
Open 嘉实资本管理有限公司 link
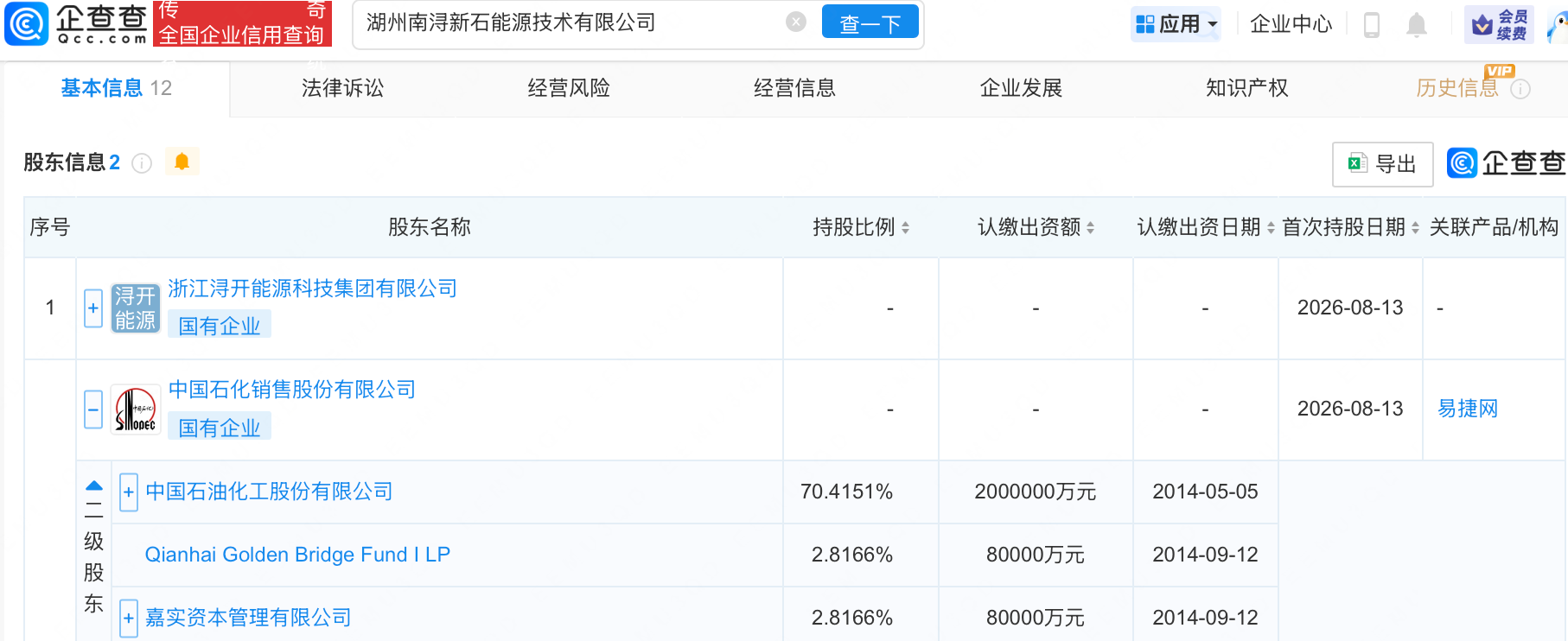pos(248,618)
